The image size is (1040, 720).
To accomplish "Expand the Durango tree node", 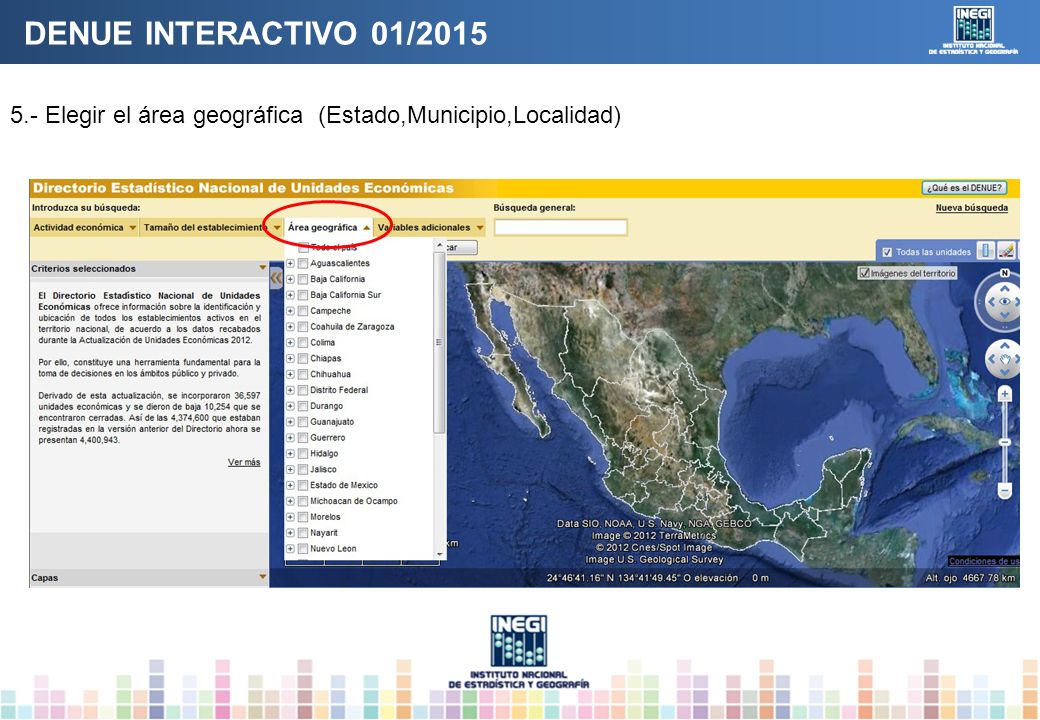I will [x=290, y=406].
